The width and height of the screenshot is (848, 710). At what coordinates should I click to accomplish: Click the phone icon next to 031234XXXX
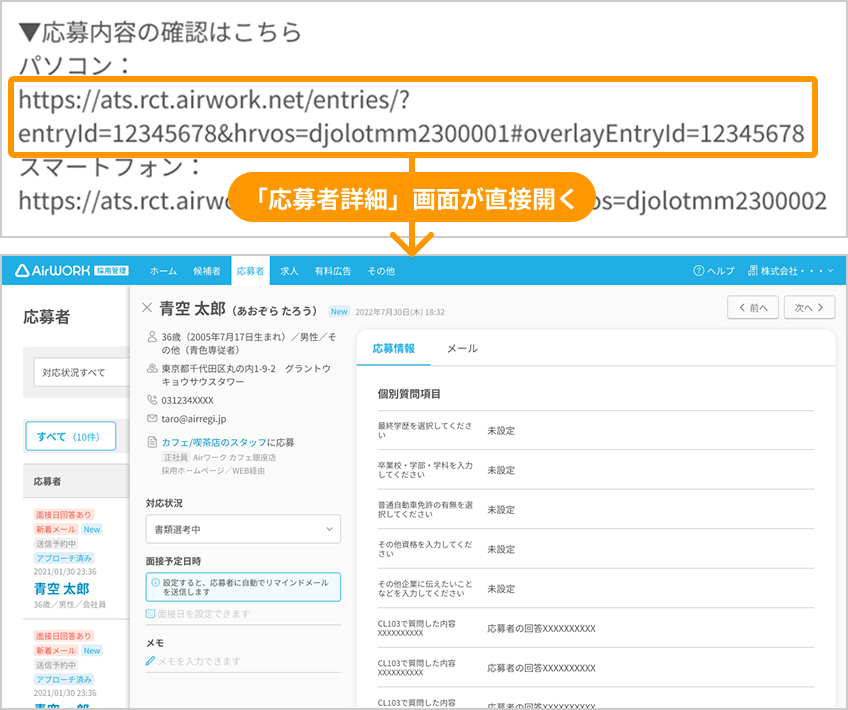152,400
